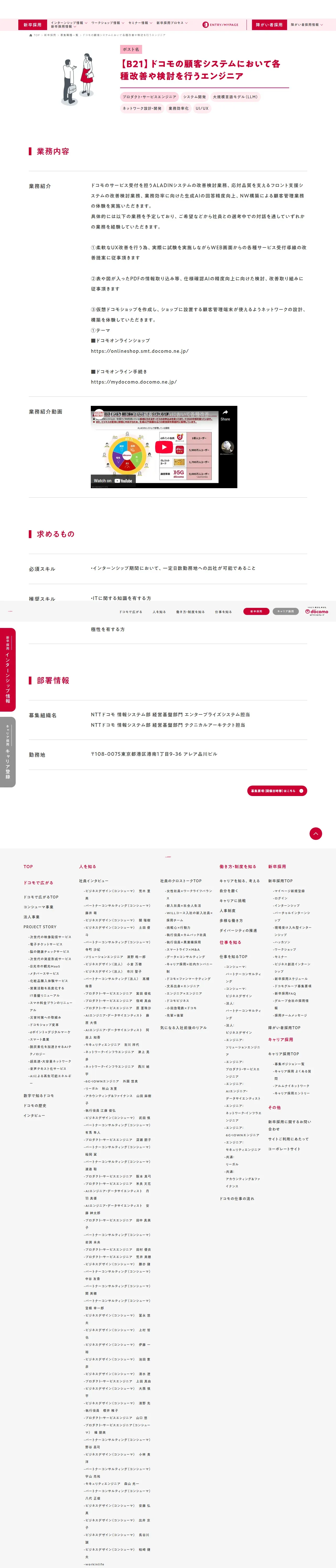Click Watch on YouTube in the video
Screen dimensions: 336x1568
(113, 481)
